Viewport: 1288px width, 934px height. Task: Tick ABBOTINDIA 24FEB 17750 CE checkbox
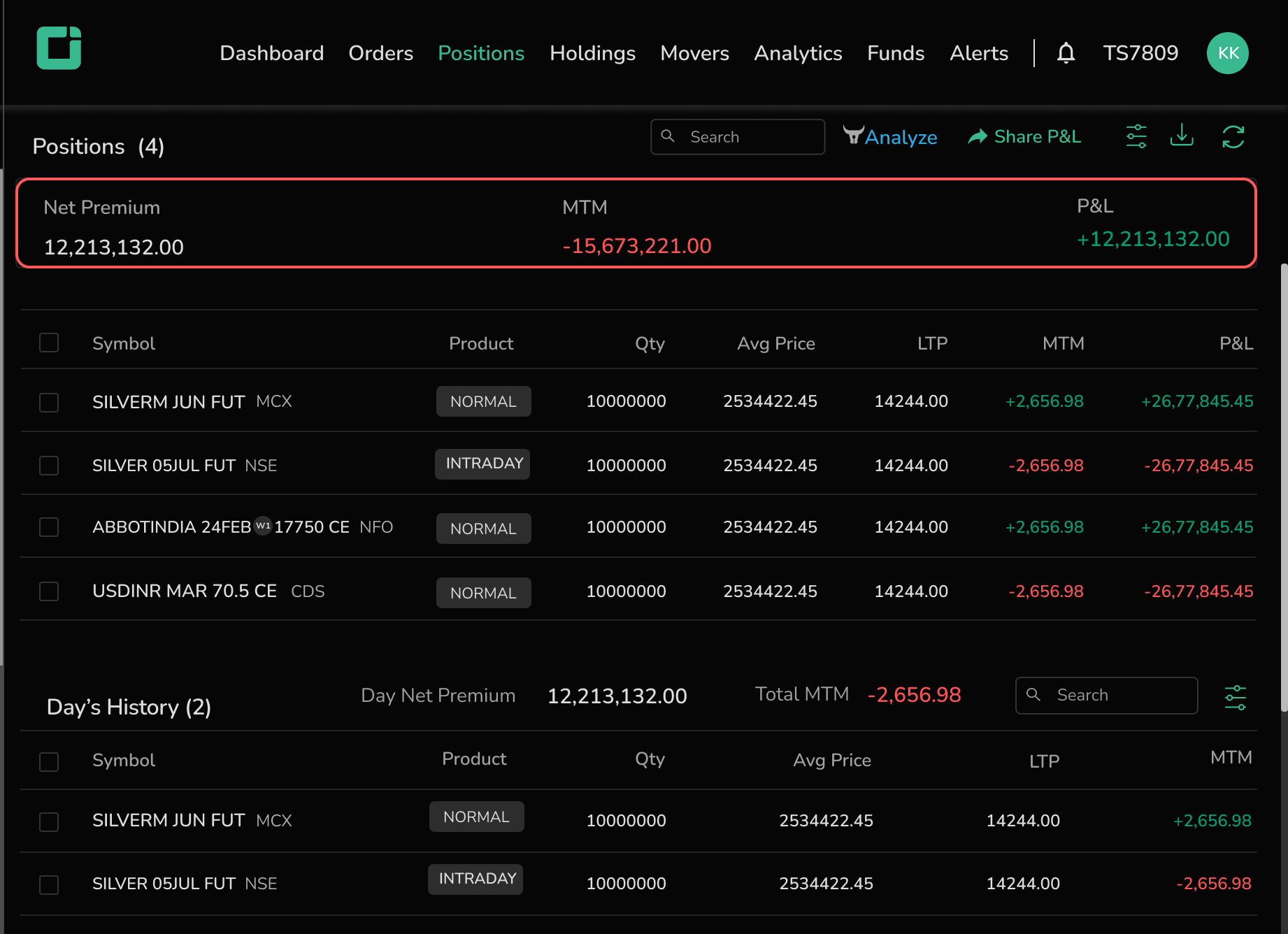click(49, 527)
